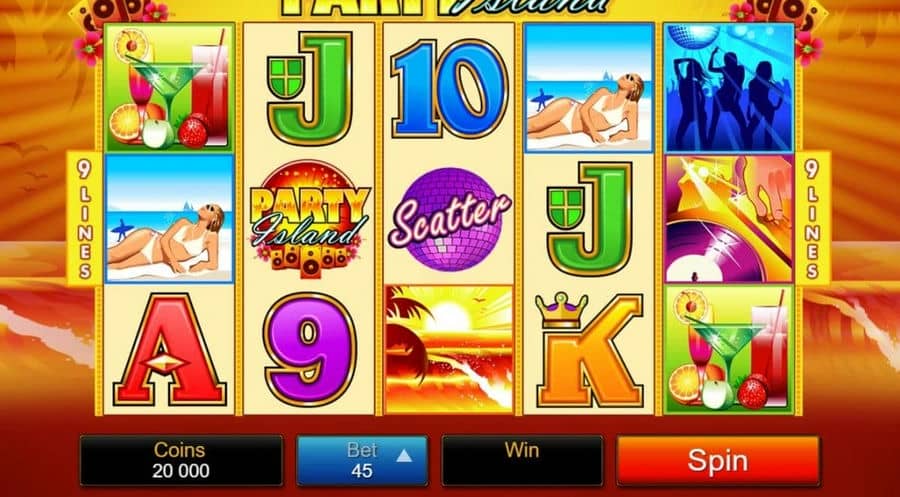Click the Spin button
The height and width of the screenshot is (497, 900).
click(x=718, y=461)
